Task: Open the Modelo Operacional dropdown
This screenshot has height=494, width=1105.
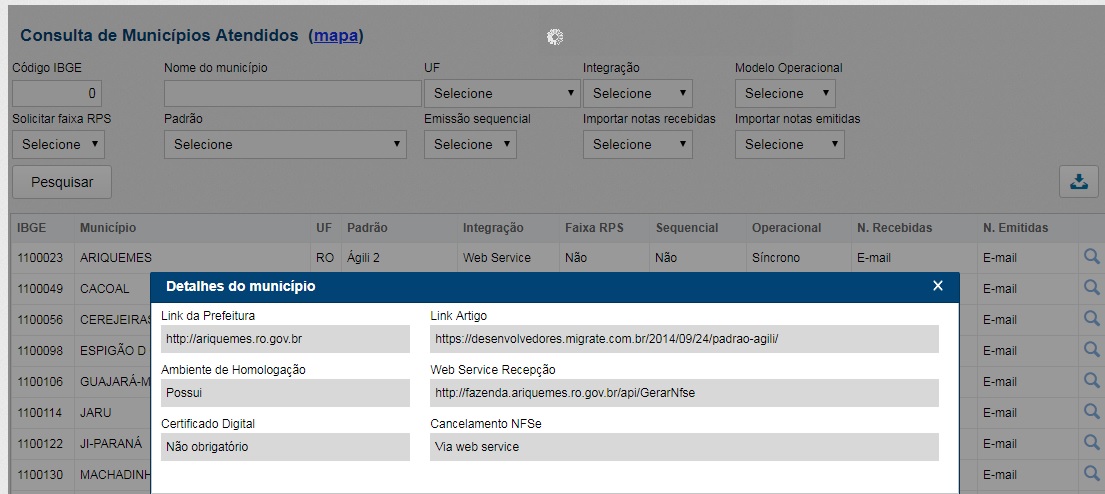Action: 784,94
